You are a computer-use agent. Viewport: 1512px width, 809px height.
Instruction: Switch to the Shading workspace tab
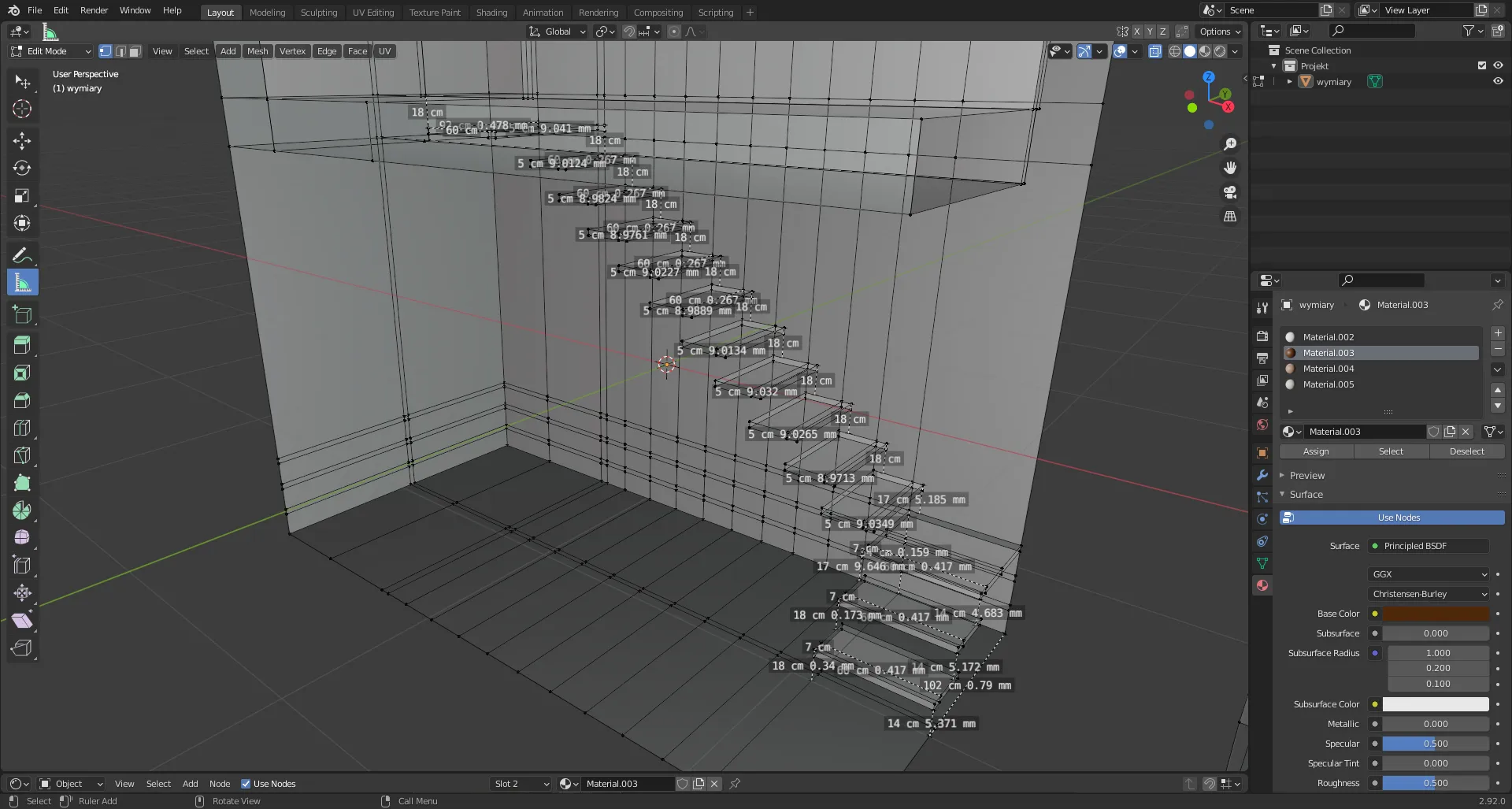[491, 13]
